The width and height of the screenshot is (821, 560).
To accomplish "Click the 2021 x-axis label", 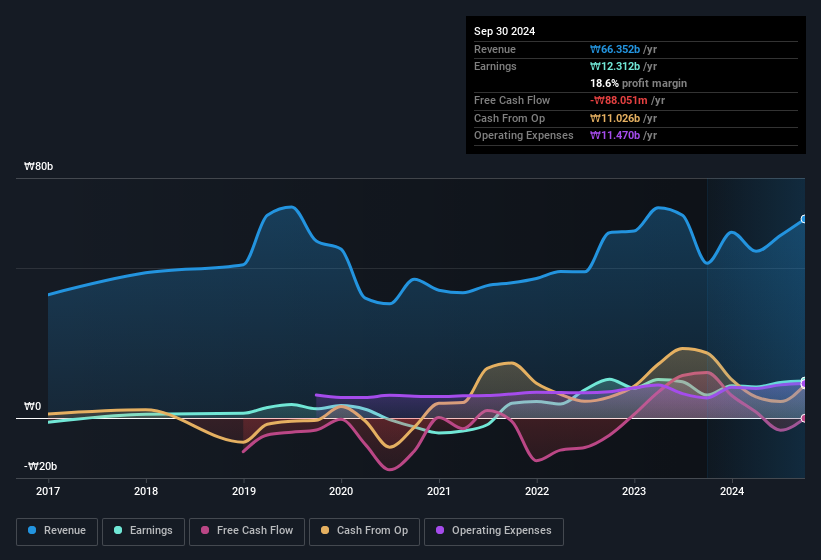I will 439,491.
